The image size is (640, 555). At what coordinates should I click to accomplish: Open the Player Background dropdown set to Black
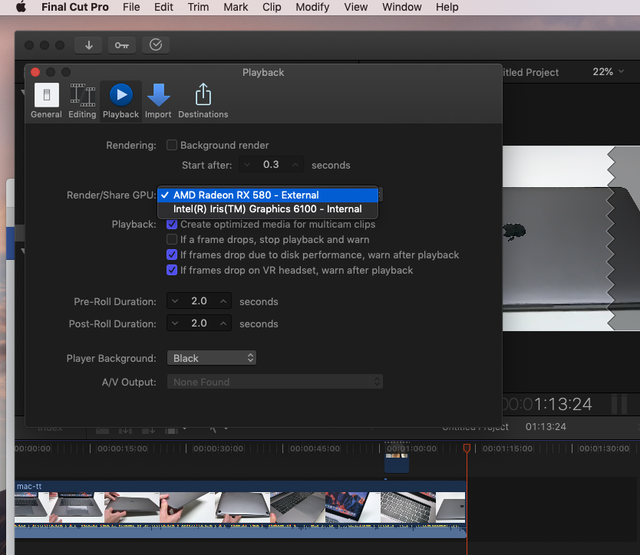coord(211,358)
